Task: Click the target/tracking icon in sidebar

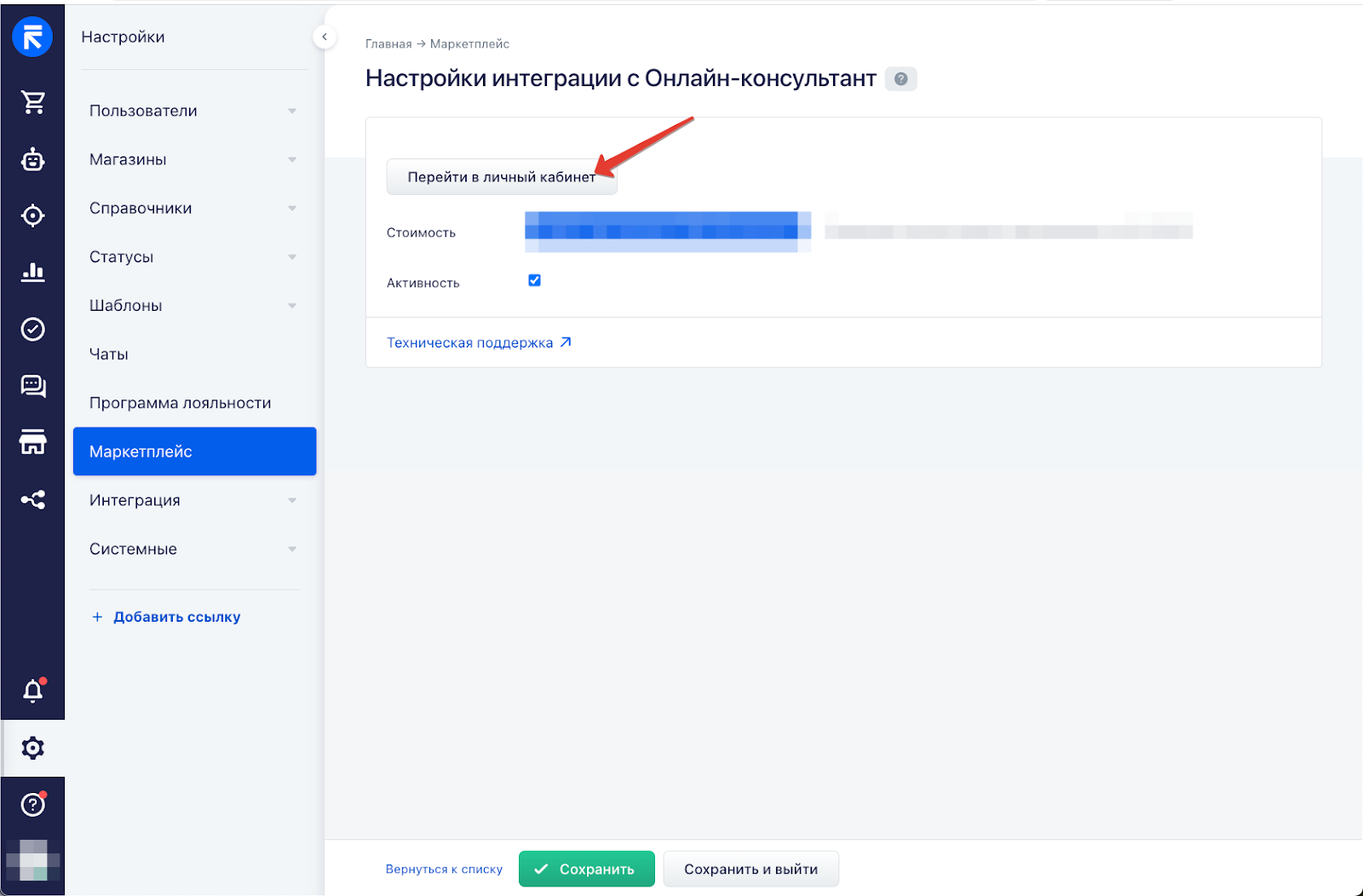Action: click(33, 215)
